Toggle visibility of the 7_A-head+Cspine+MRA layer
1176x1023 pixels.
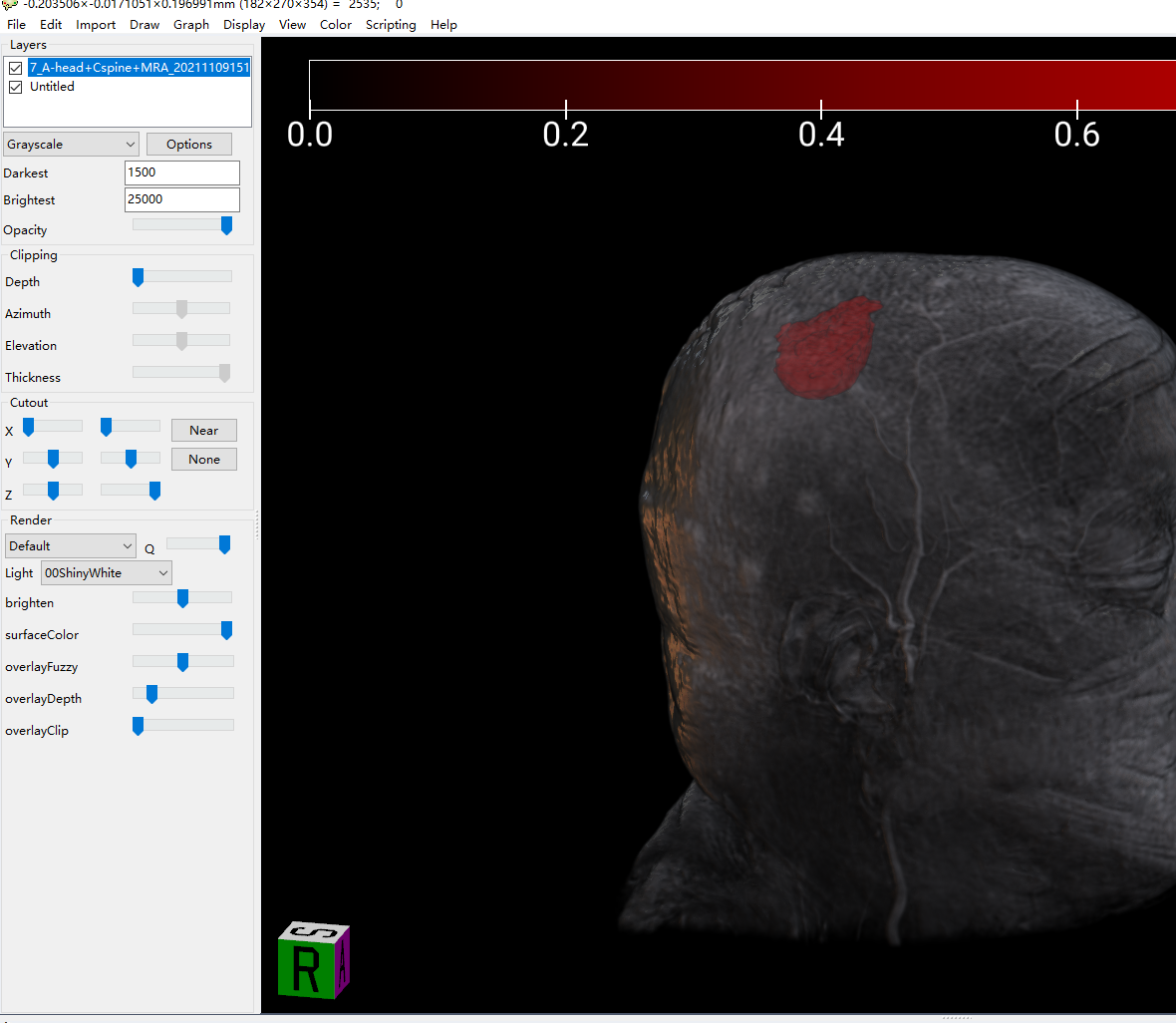(16, 68)
